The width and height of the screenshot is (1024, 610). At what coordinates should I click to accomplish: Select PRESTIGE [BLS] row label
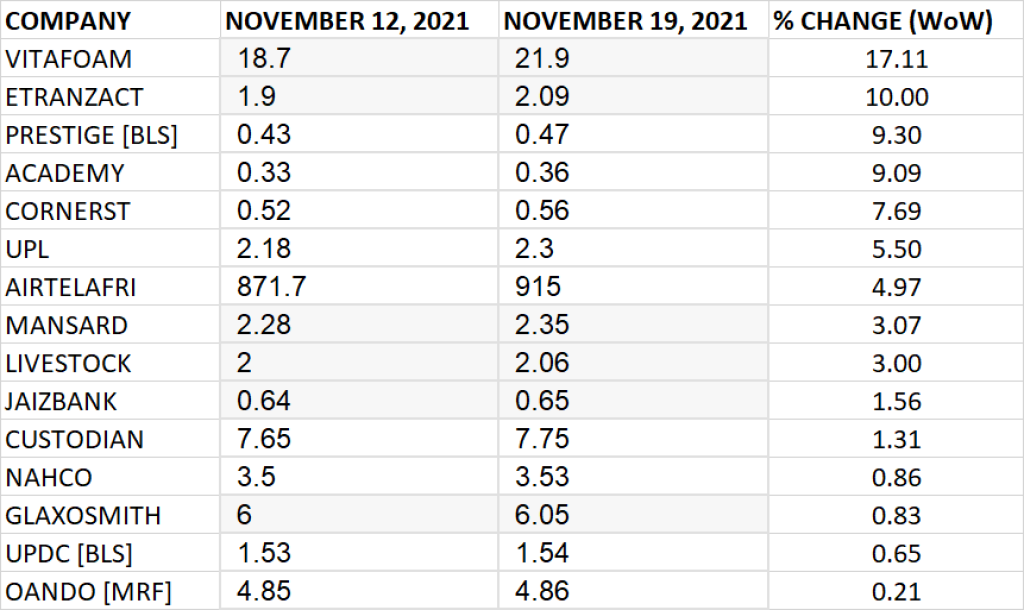tap(110, 134)
